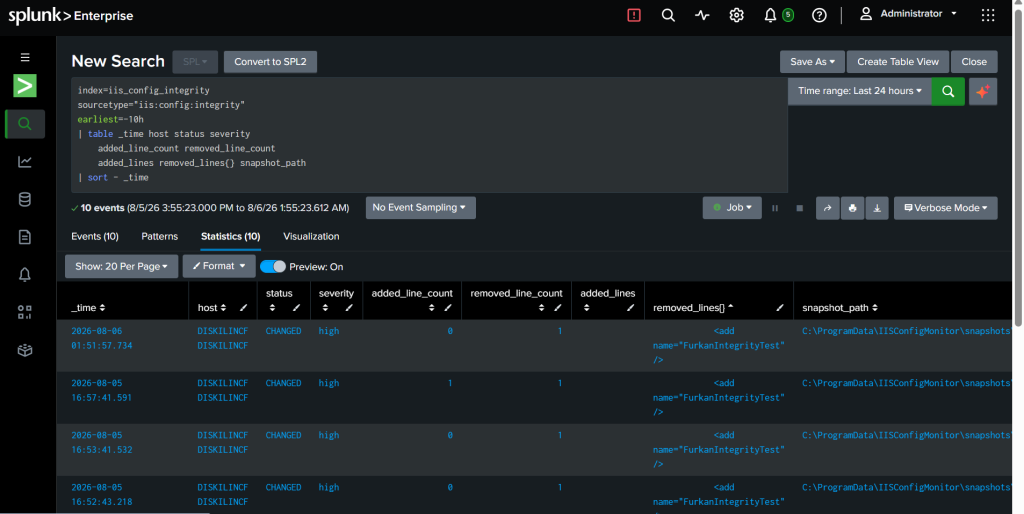The width and height of the screenshot is (1024, 514).
Task: Open the Format dropdown
Action: coord(219,266)
